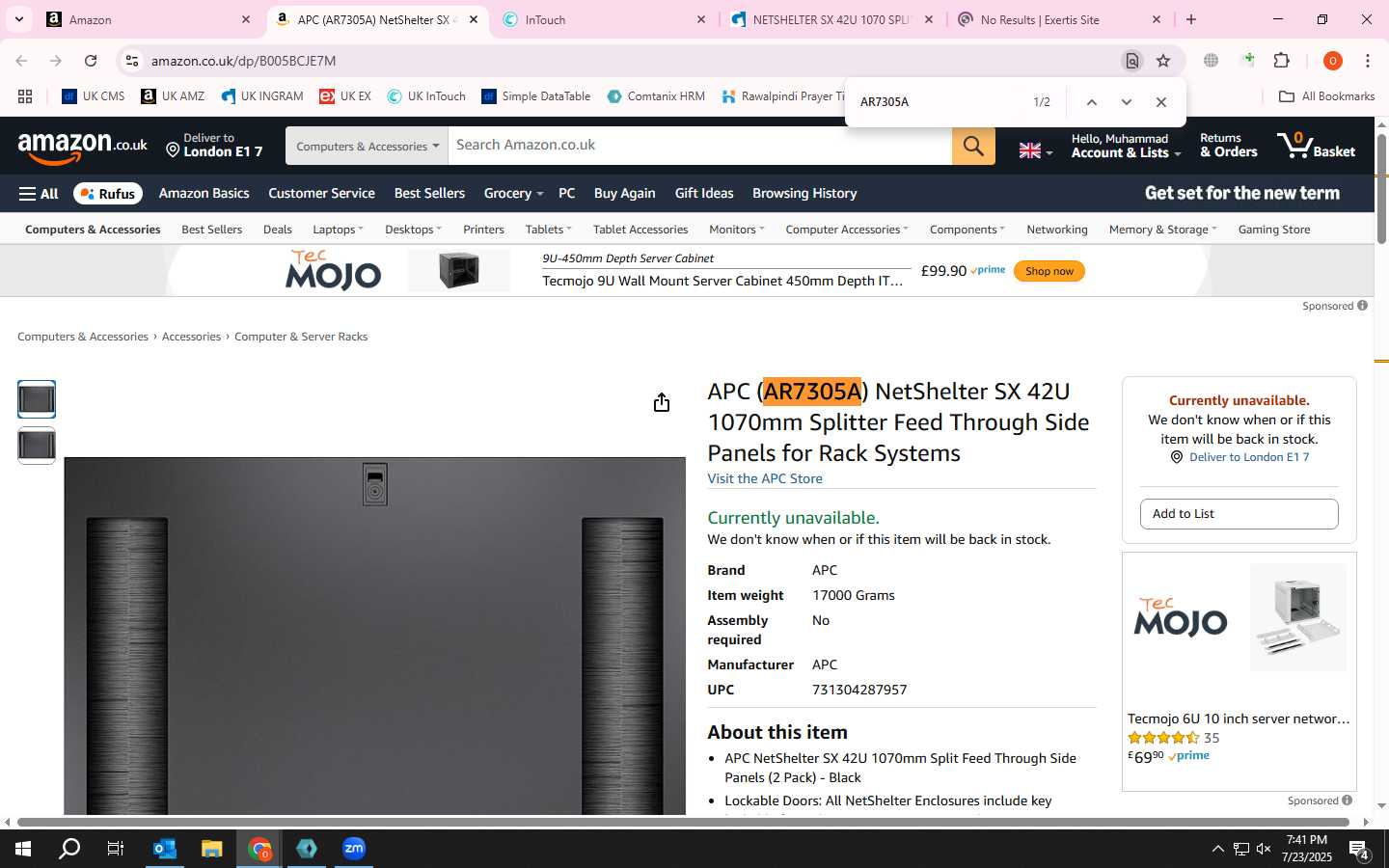1389x868 pixels.
Task: Open Chrome extensions puzzle icon
Action: point(1282,61)
